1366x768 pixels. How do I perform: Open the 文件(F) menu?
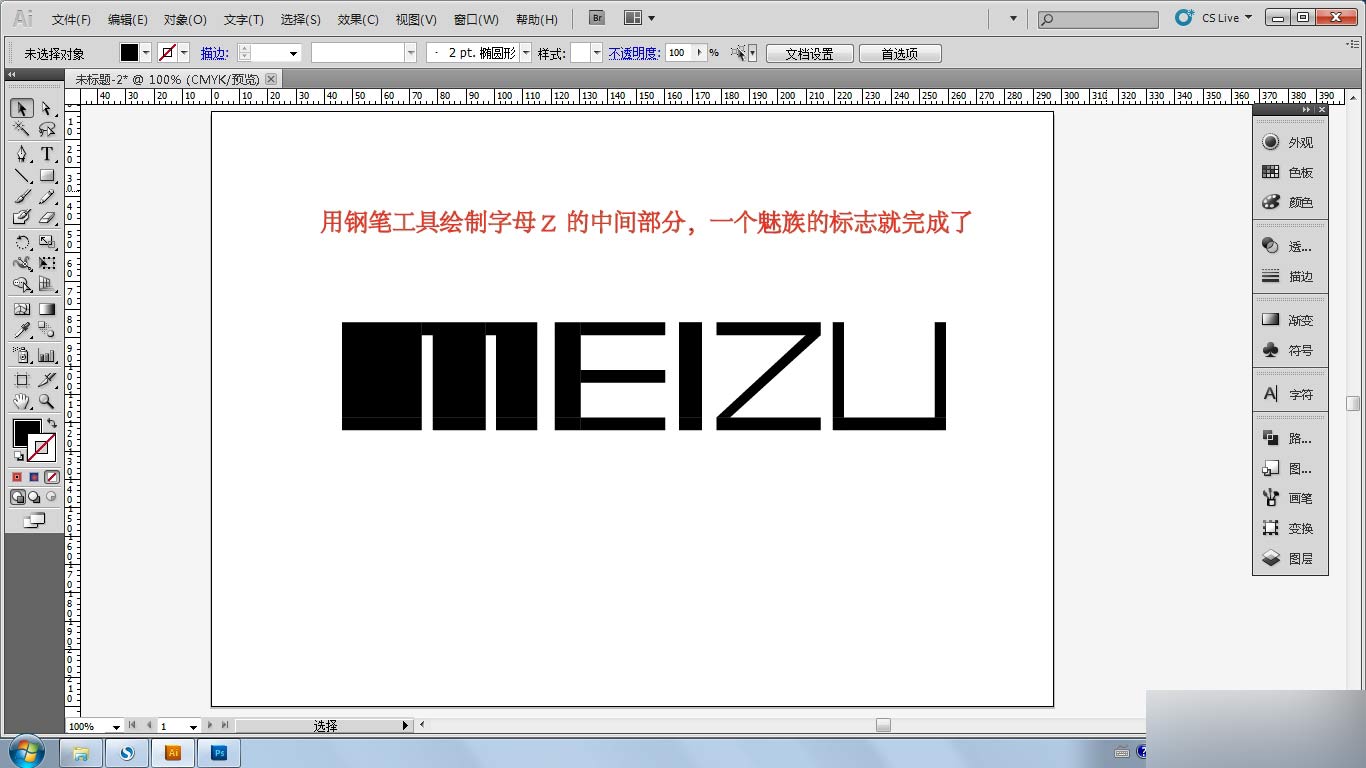(71, 19)
